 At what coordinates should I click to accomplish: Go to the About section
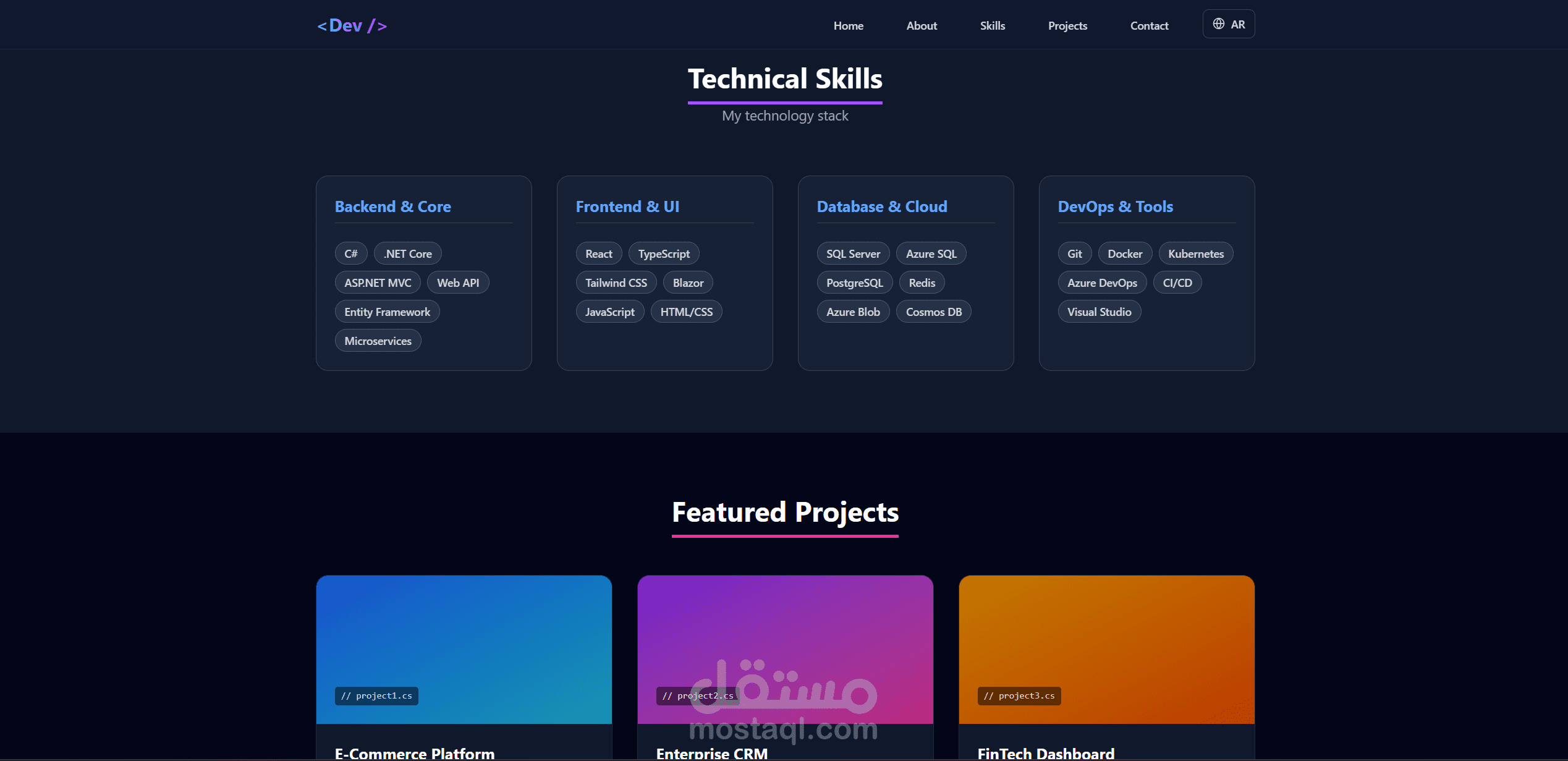tap(921, 26)
